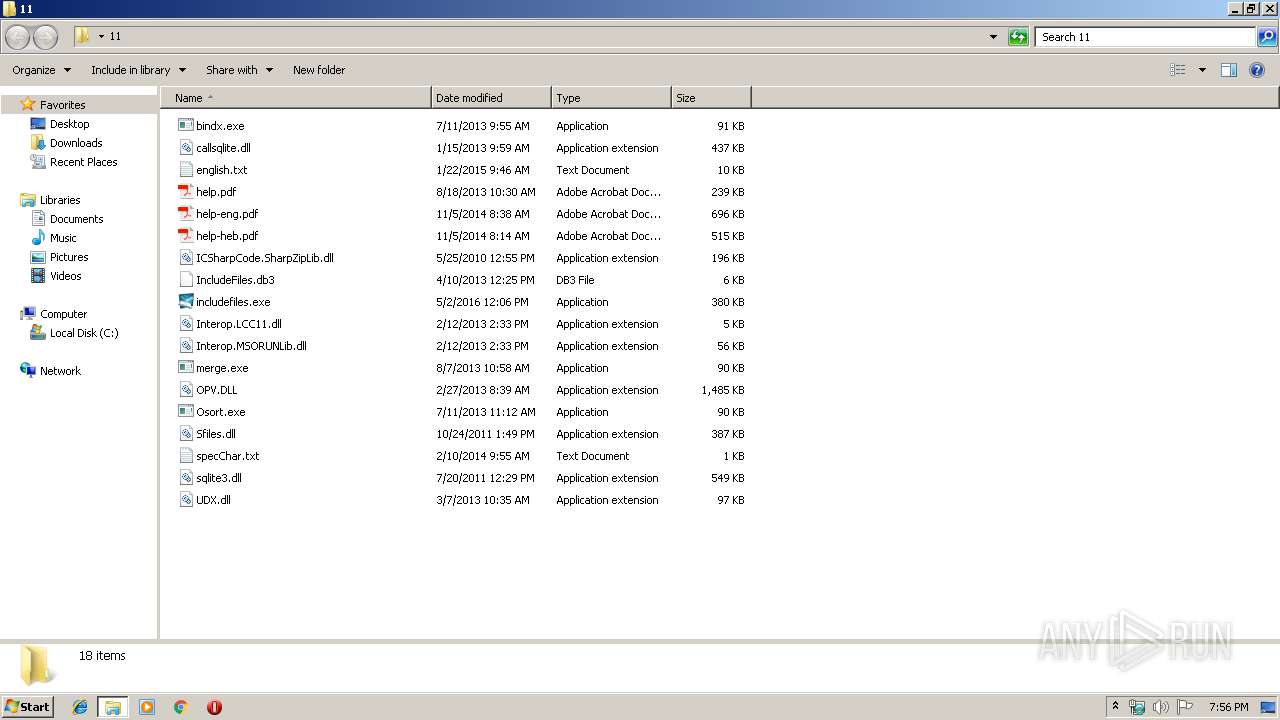Open Pictures library
This screenshot has width=1280, height=720.
tap(69, 257)
